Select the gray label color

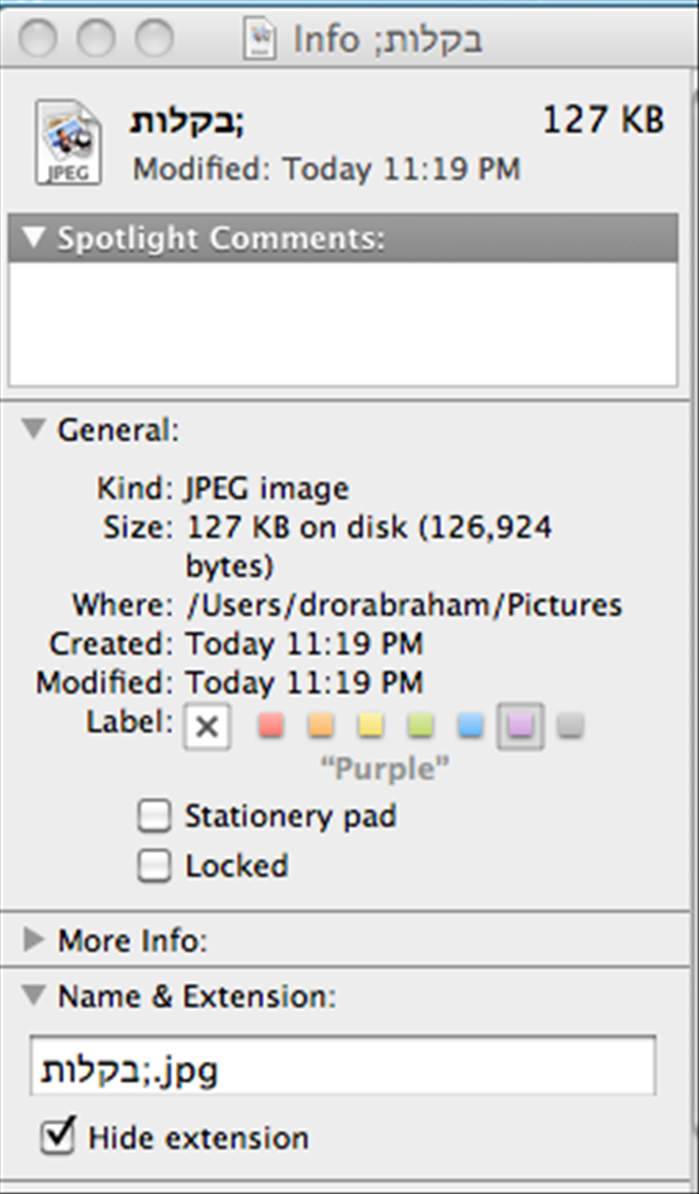tap(570, 725)
